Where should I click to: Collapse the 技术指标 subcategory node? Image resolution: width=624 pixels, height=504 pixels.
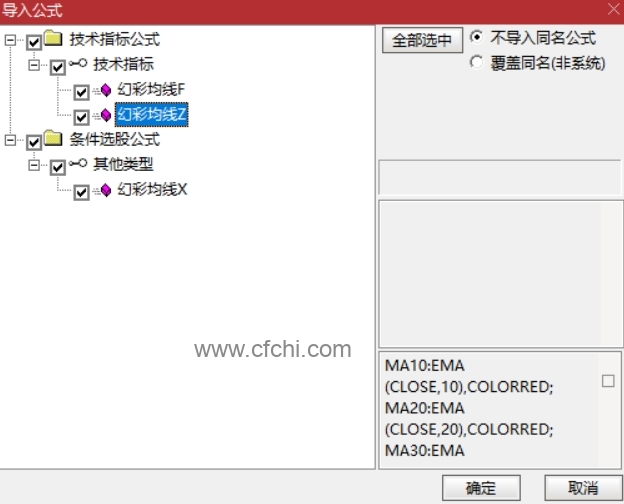pos(34,65)
